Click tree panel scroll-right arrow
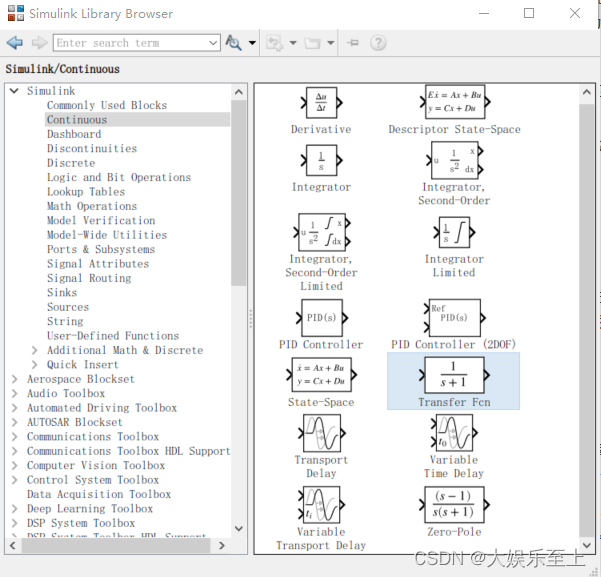The width and height of the screenshot is (601, 577). point(222,545)
